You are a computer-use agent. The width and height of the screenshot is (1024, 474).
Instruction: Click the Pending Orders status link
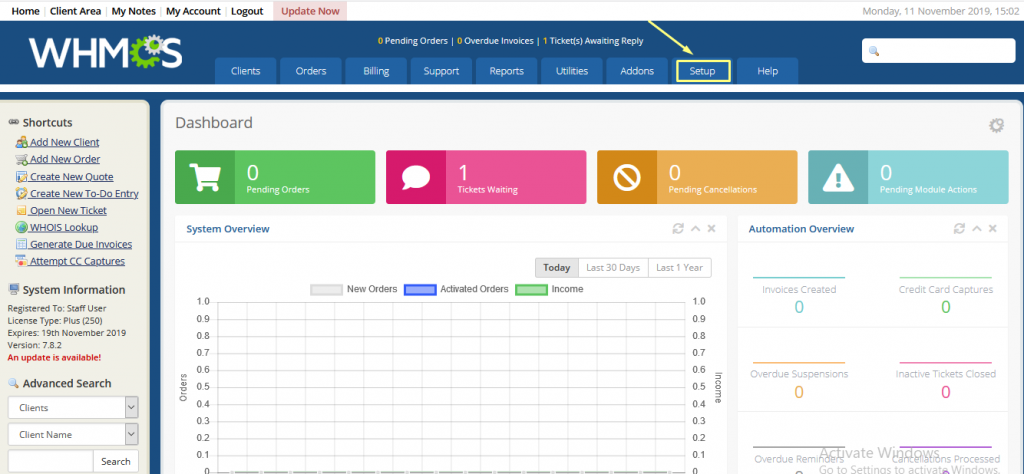click(x=412, y=41)
